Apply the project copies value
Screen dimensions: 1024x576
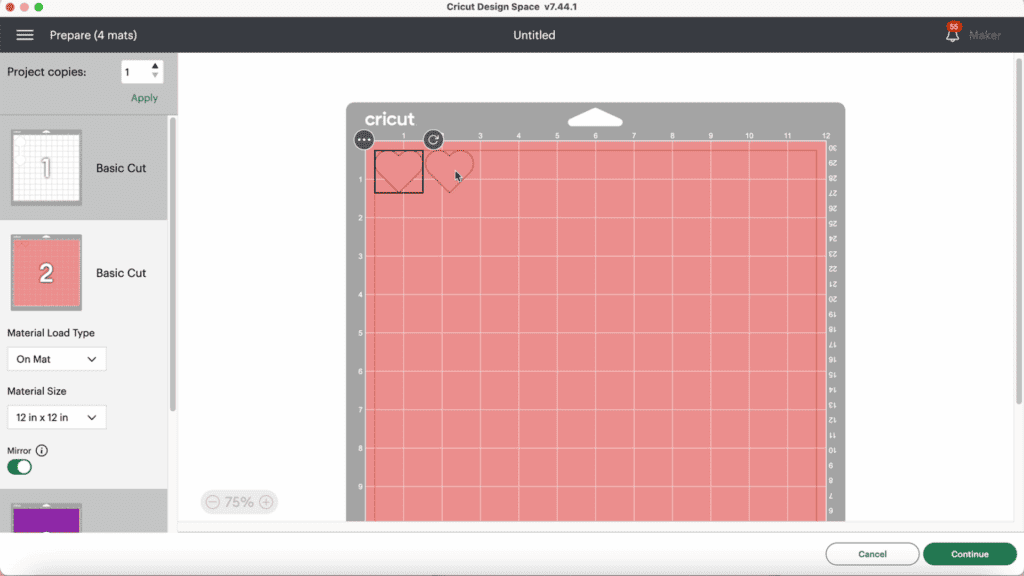pyautogui.click(x=144, y=98)
